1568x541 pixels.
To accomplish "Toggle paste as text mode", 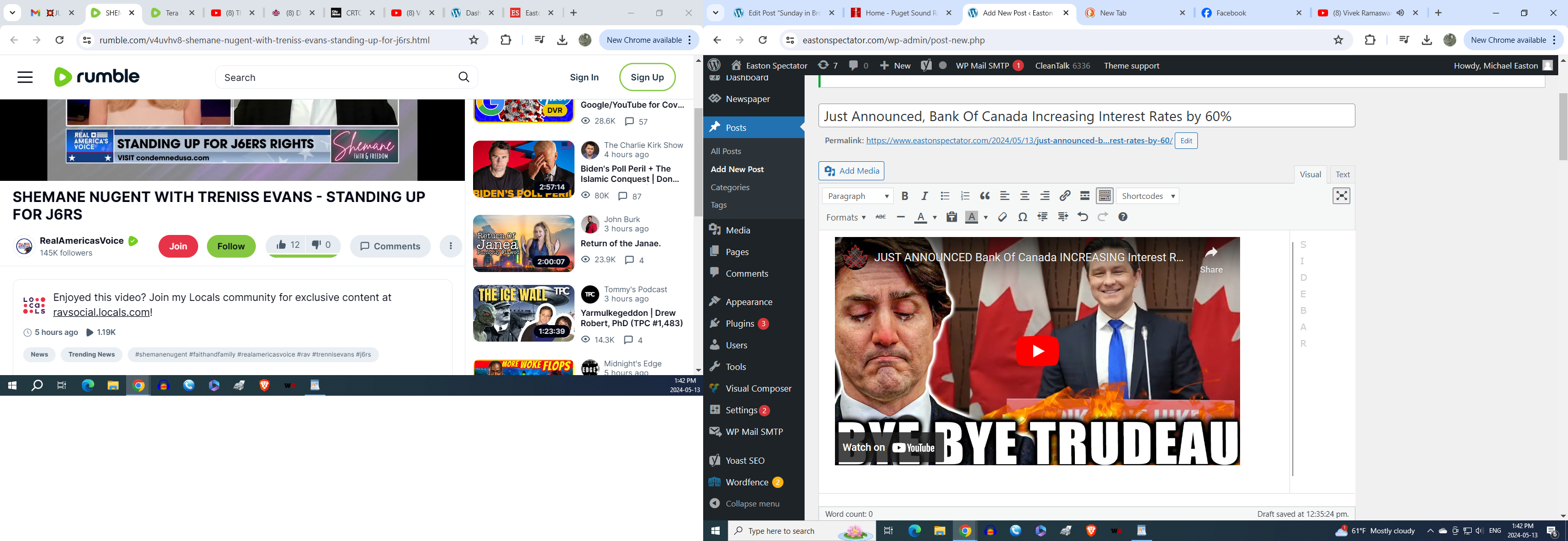I will coord(951,217).
